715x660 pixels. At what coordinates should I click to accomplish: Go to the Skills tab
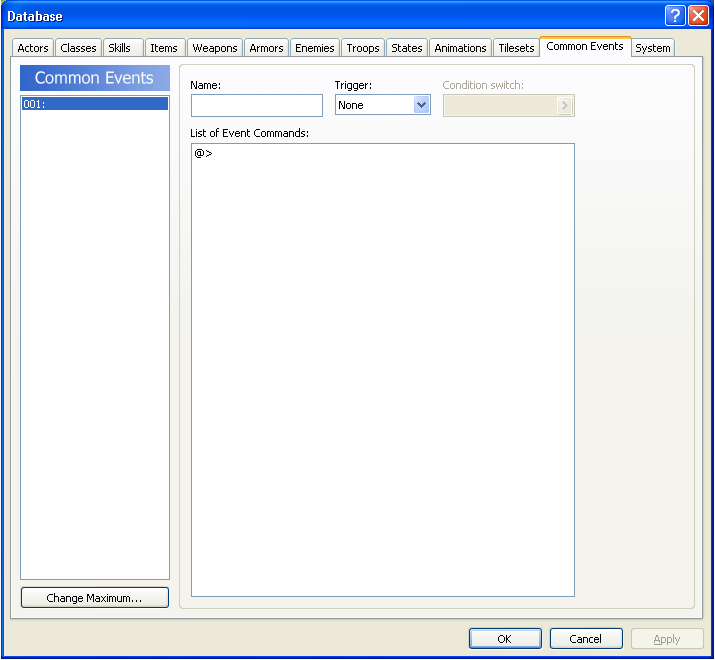click(x=120, y=48)
